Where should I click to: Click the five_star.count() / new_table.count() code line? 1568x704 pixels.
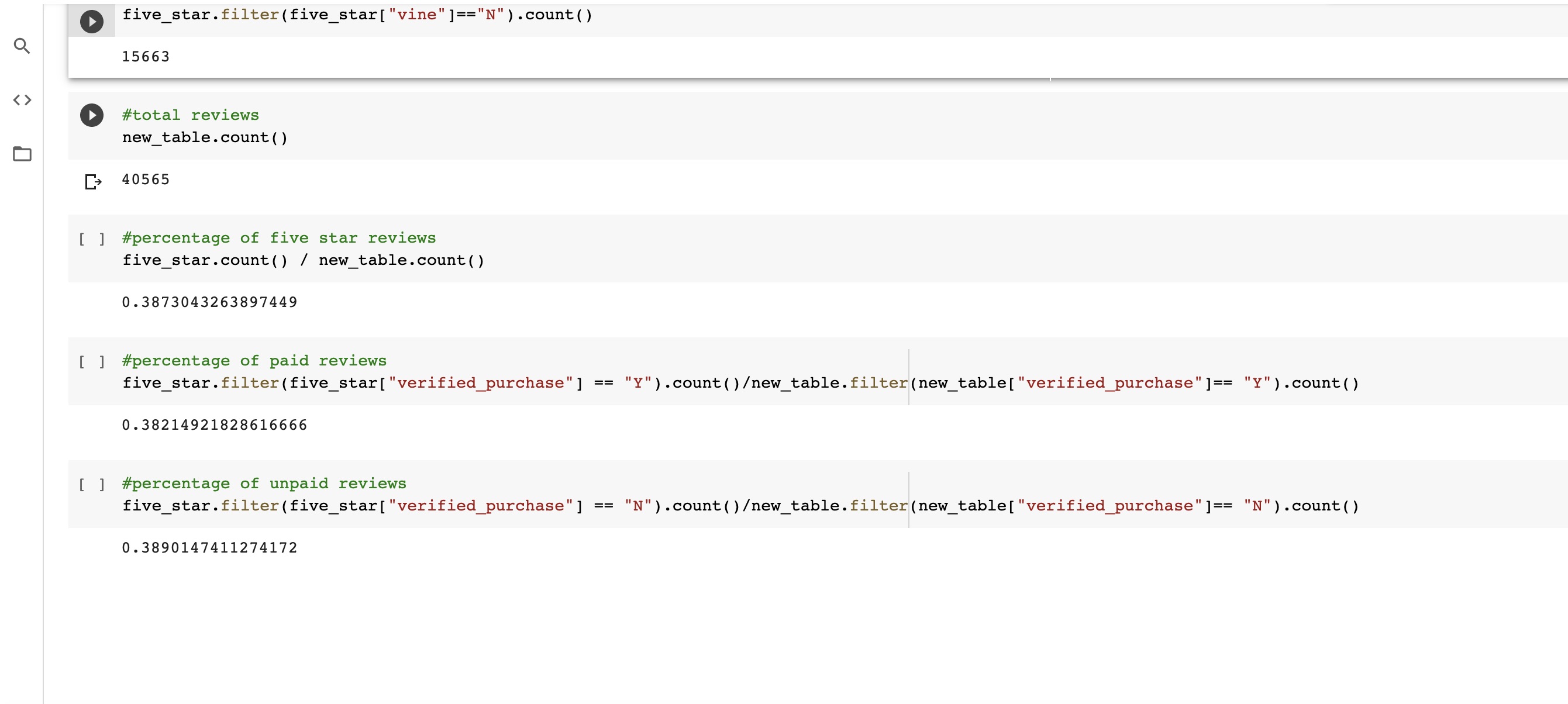point(303,260)
